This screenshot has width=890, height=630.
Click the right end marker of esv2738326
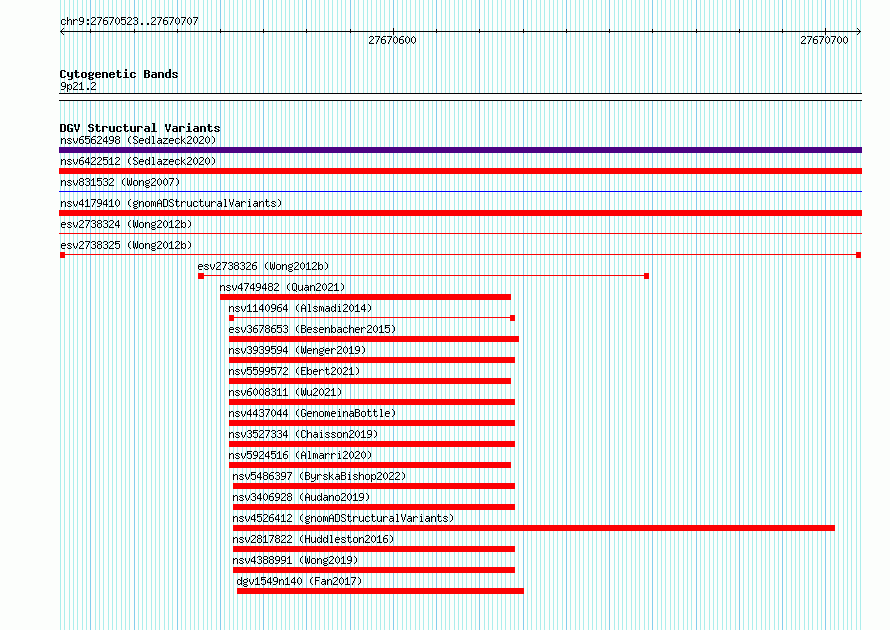click(646, 276)
